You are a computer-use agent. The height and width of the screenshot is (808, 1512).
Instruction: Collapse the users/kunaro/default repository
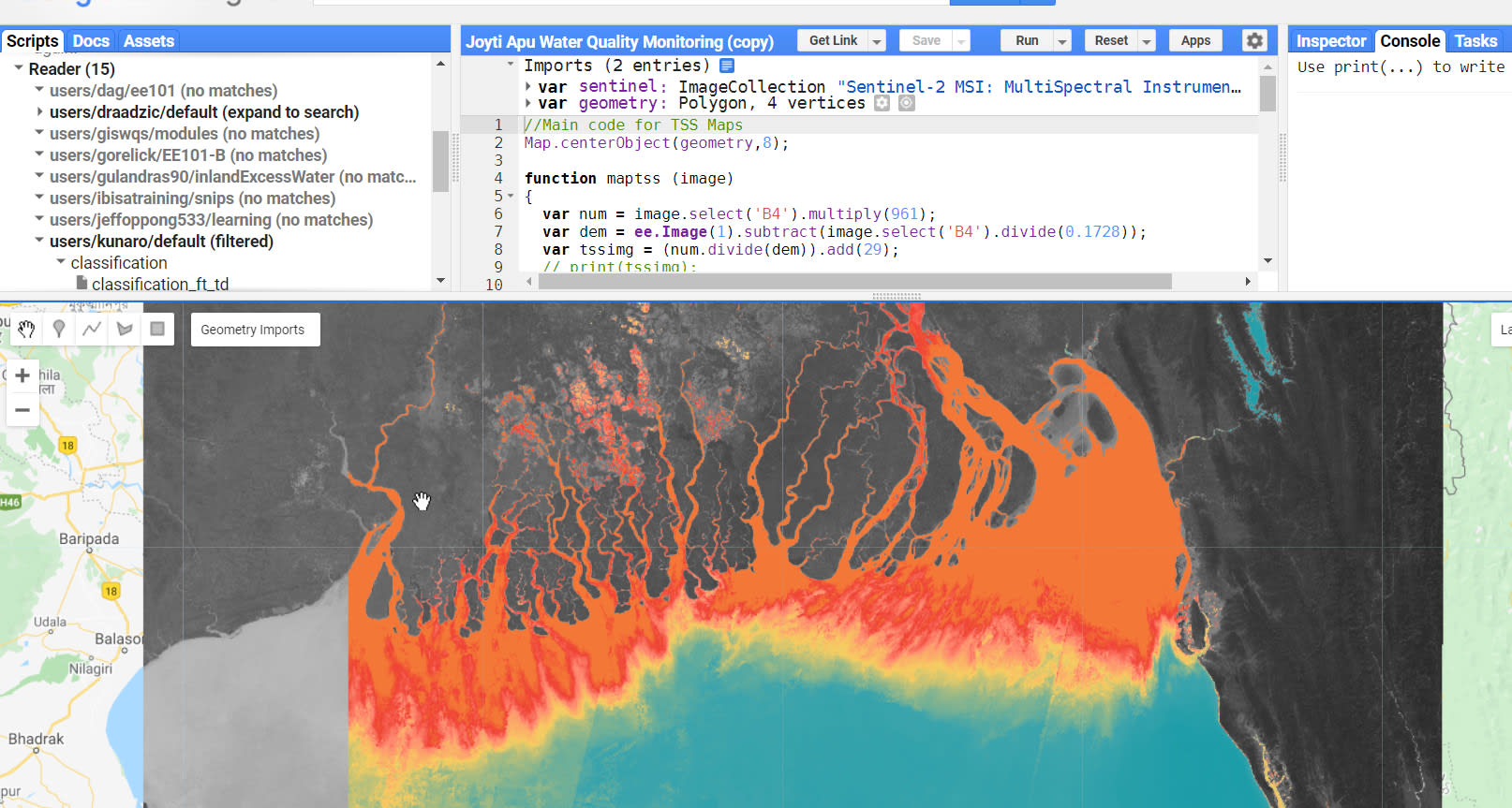(x=39, y=241)
